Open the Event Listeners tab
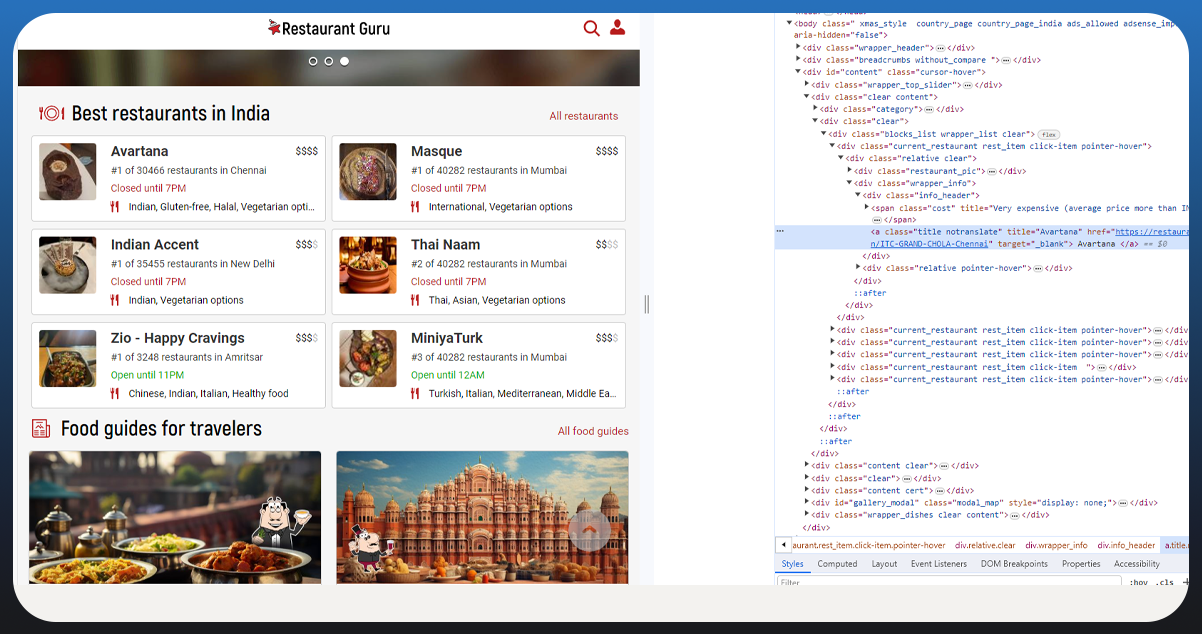Screen dimensions: 1202x634 click(938, 564)
